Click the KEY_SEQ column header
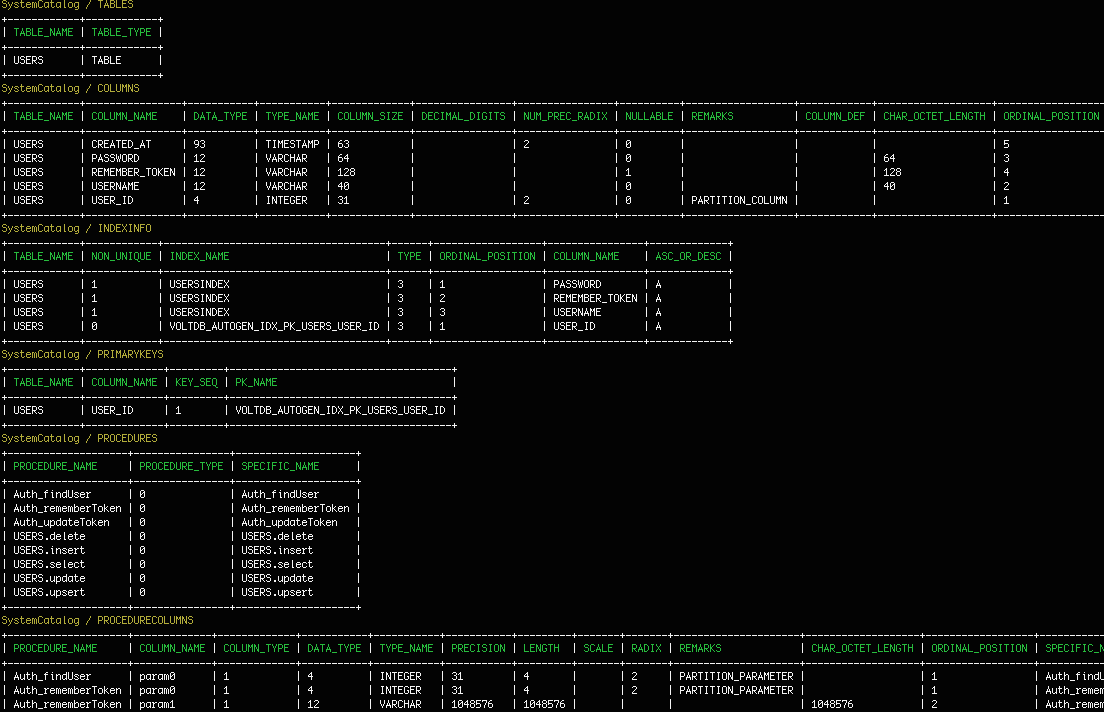 pyautogui.click(x=196, y=382)
